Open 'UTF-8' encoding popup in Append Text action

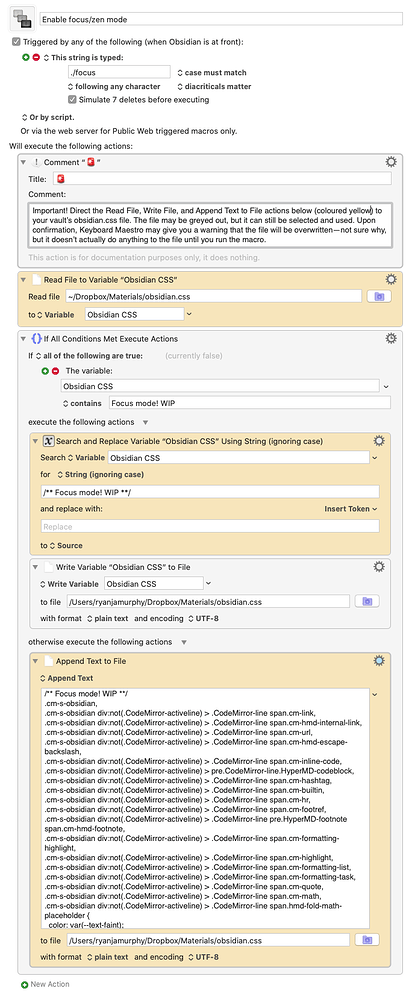pyautogui.click(x=203, y=957)
